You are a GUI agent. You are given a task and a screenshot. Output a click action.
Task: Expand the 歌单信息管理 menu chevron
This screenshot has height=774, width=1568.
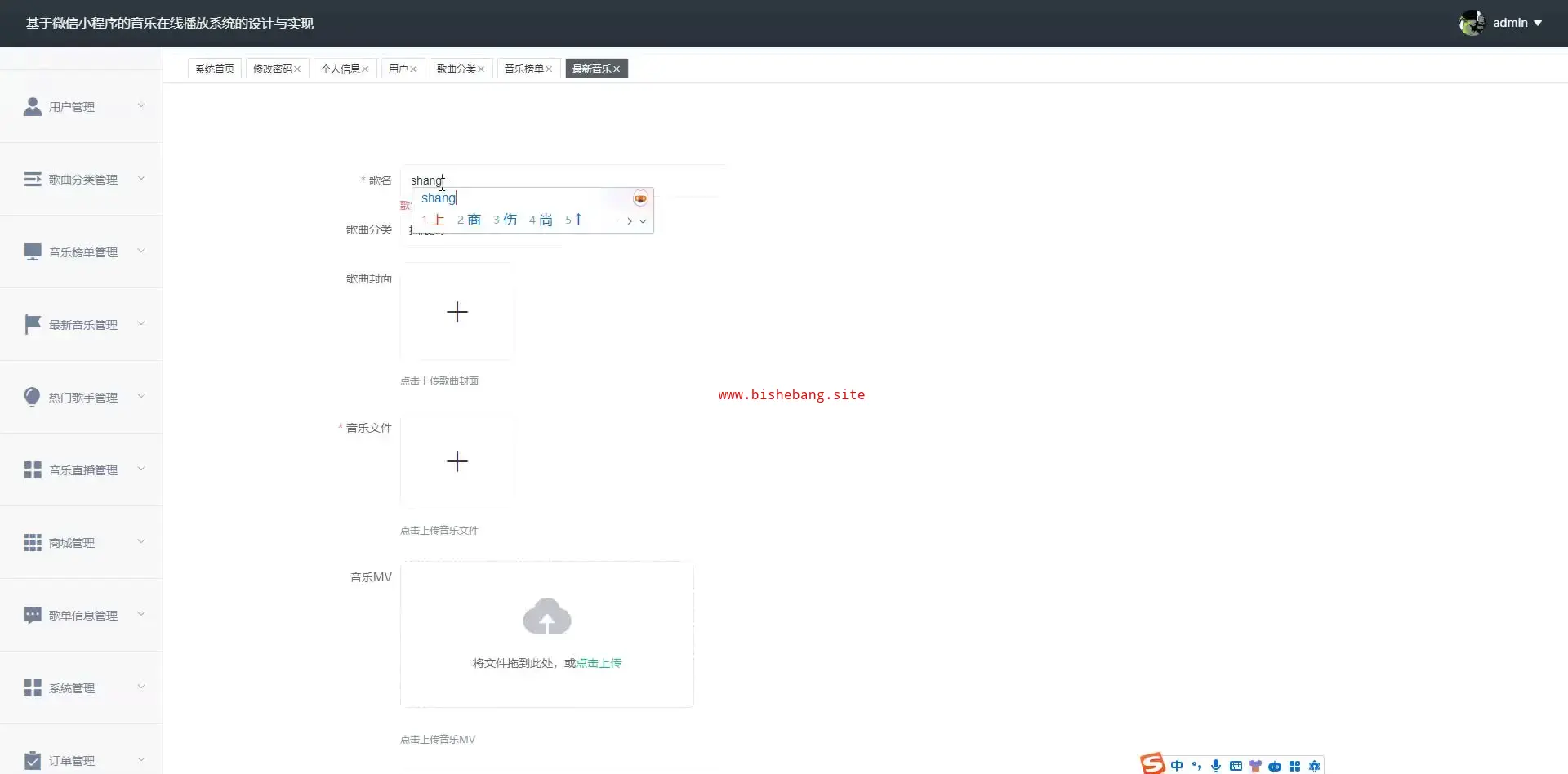click(x=140, y=614)
